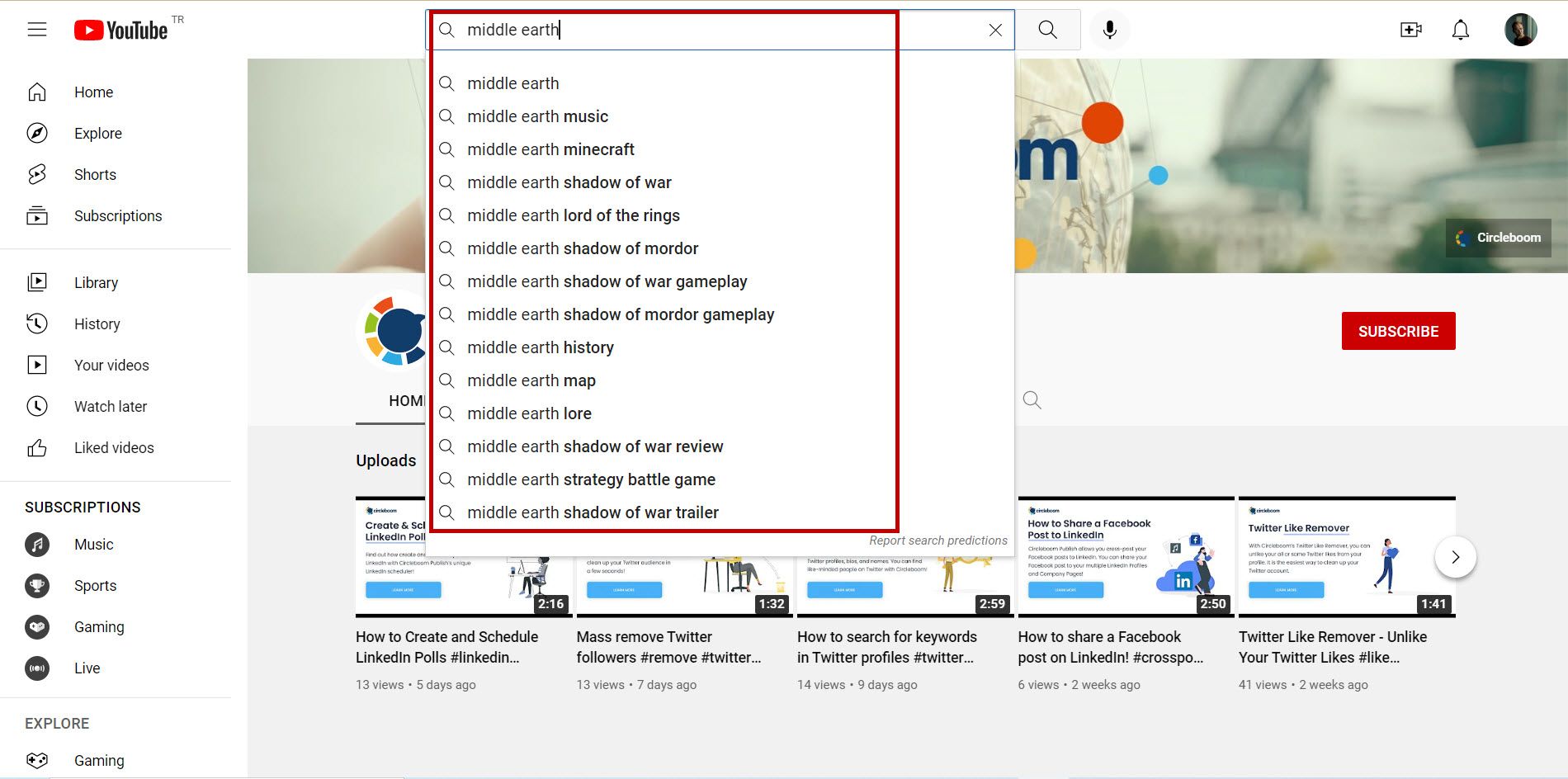Start a voice search with the microphone
The width and height of the screenshot is (1568, 779).
pos(1109,29)
